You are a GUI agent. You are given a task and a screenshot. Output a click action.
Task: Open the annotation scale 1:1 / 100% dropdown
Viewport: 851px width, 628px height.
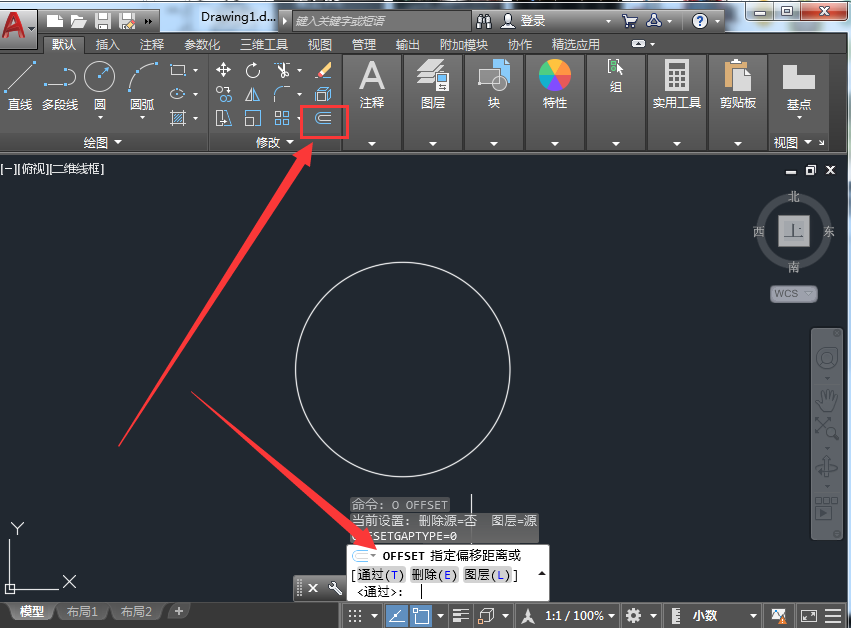[580, 616]
